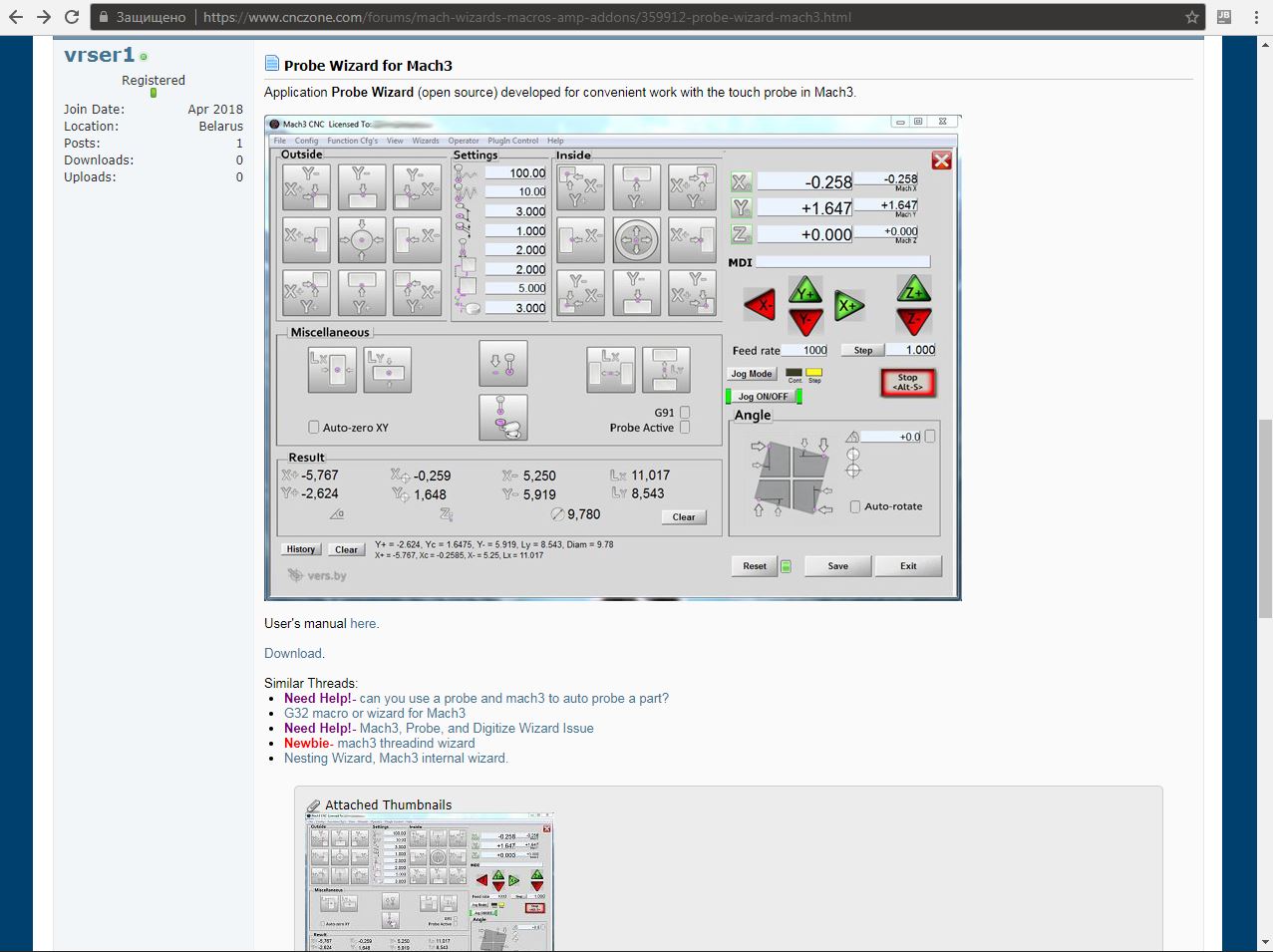Toggle the Probe Active checkbox
Image resolution: width=1273 pixels, height=952 pixels.
[685, 428]
